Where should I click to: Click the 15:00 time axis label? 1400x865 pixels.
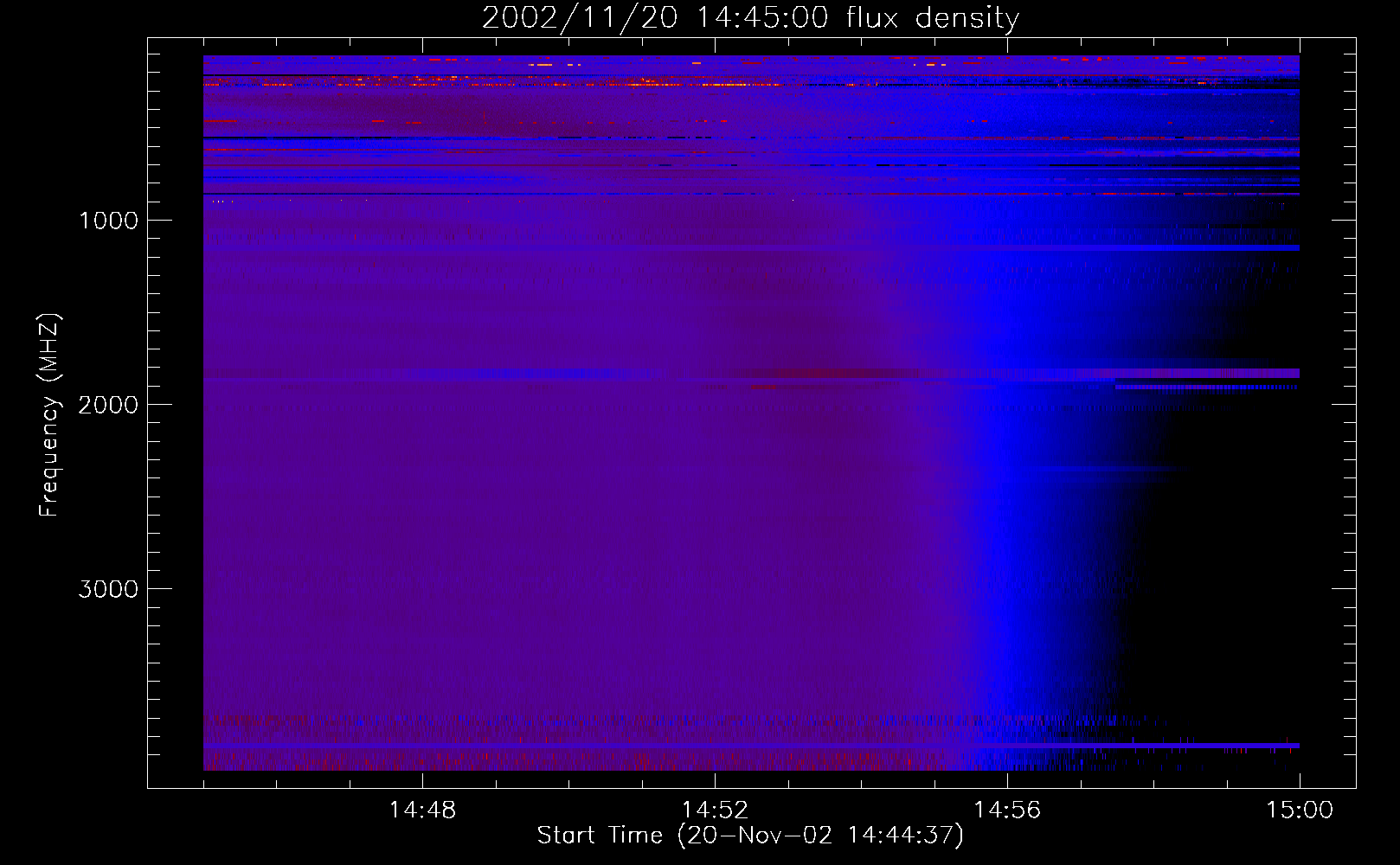point(1300,811)
